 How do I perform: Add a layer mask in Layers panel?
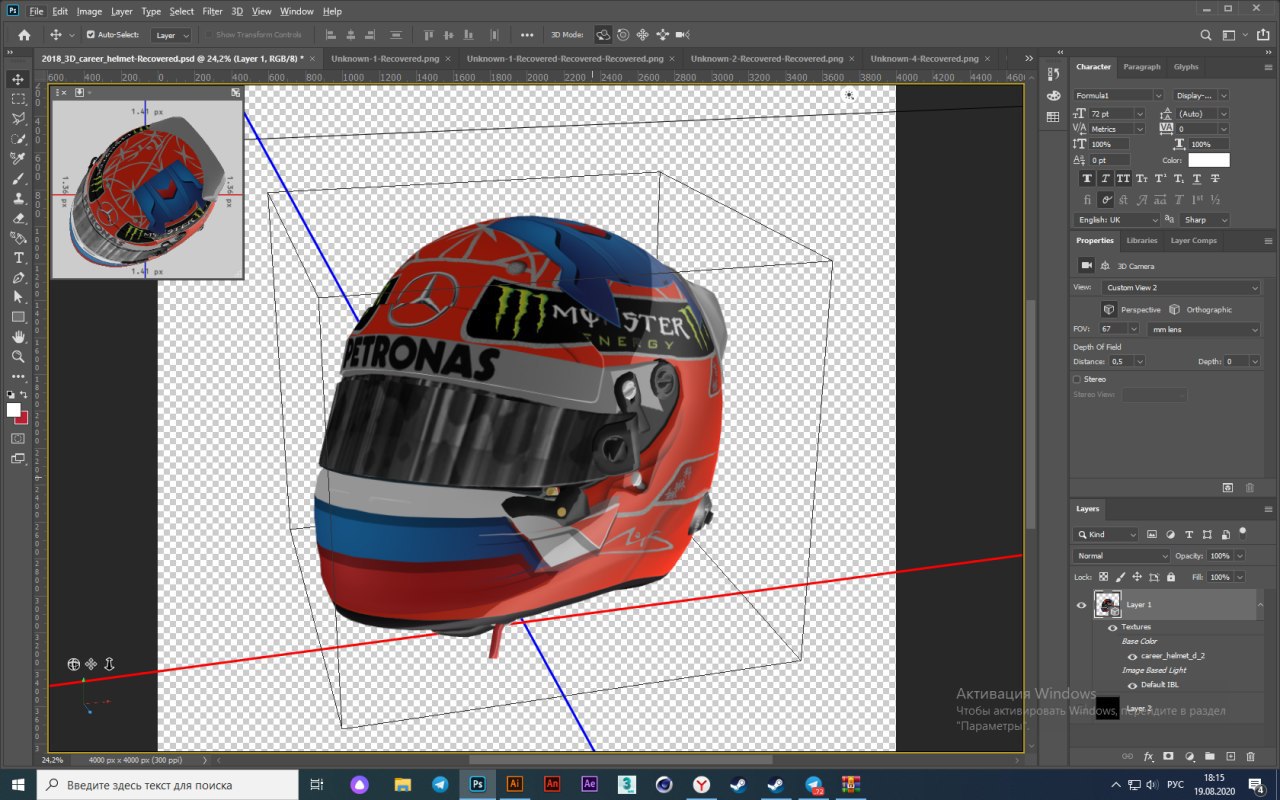point(1169,757)
